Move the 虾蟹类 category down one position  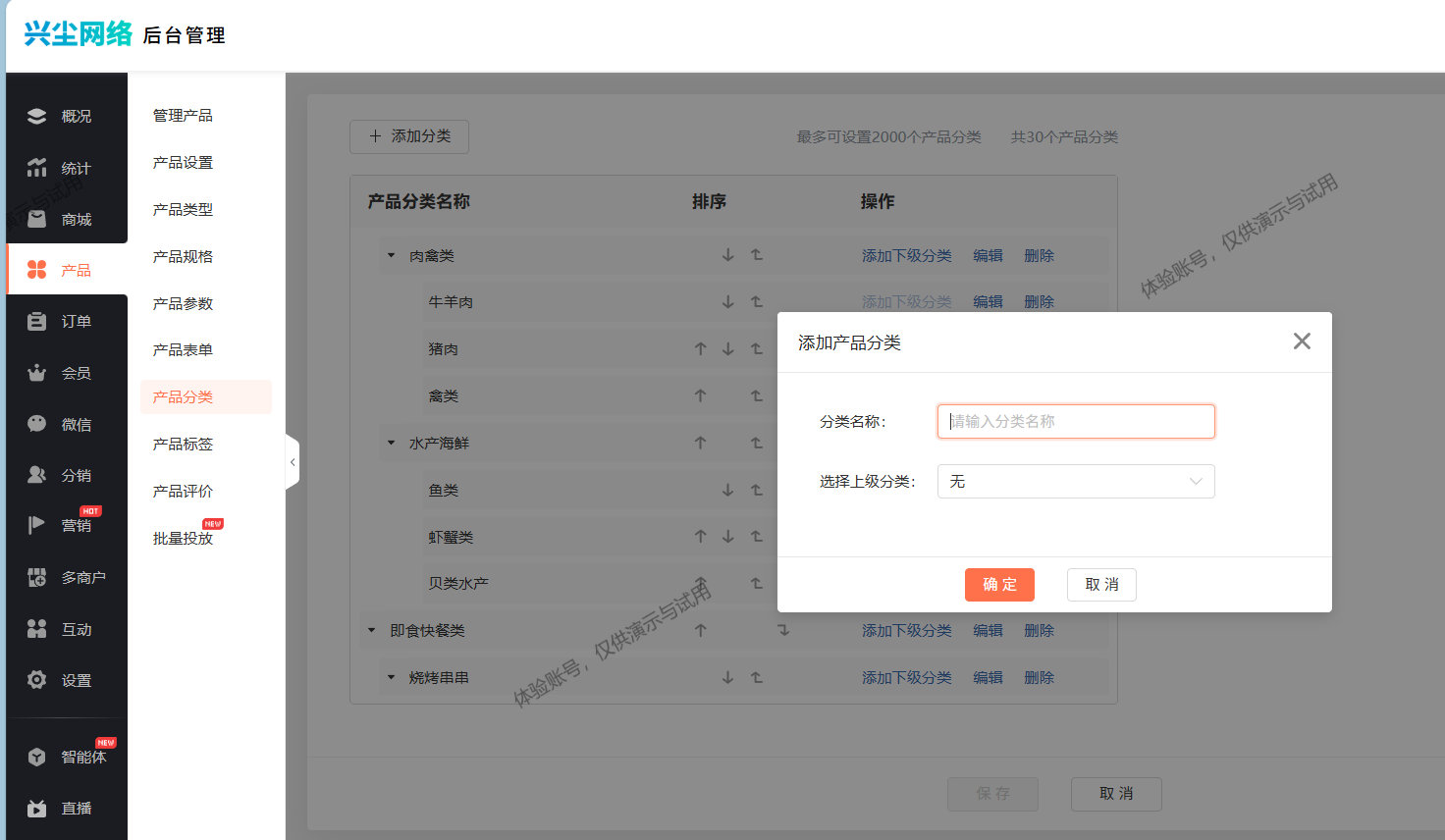pyautogui.click(x=728, y=537)
